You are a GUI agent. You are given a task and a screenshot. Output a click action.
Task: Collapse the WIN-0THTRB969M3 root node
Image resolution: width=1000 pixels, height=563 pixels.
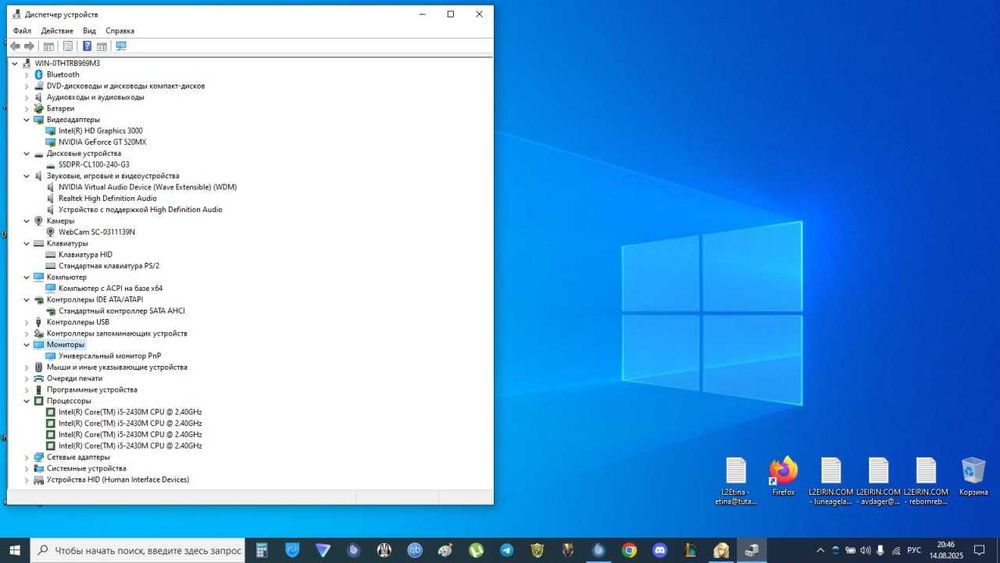[15, 63]
